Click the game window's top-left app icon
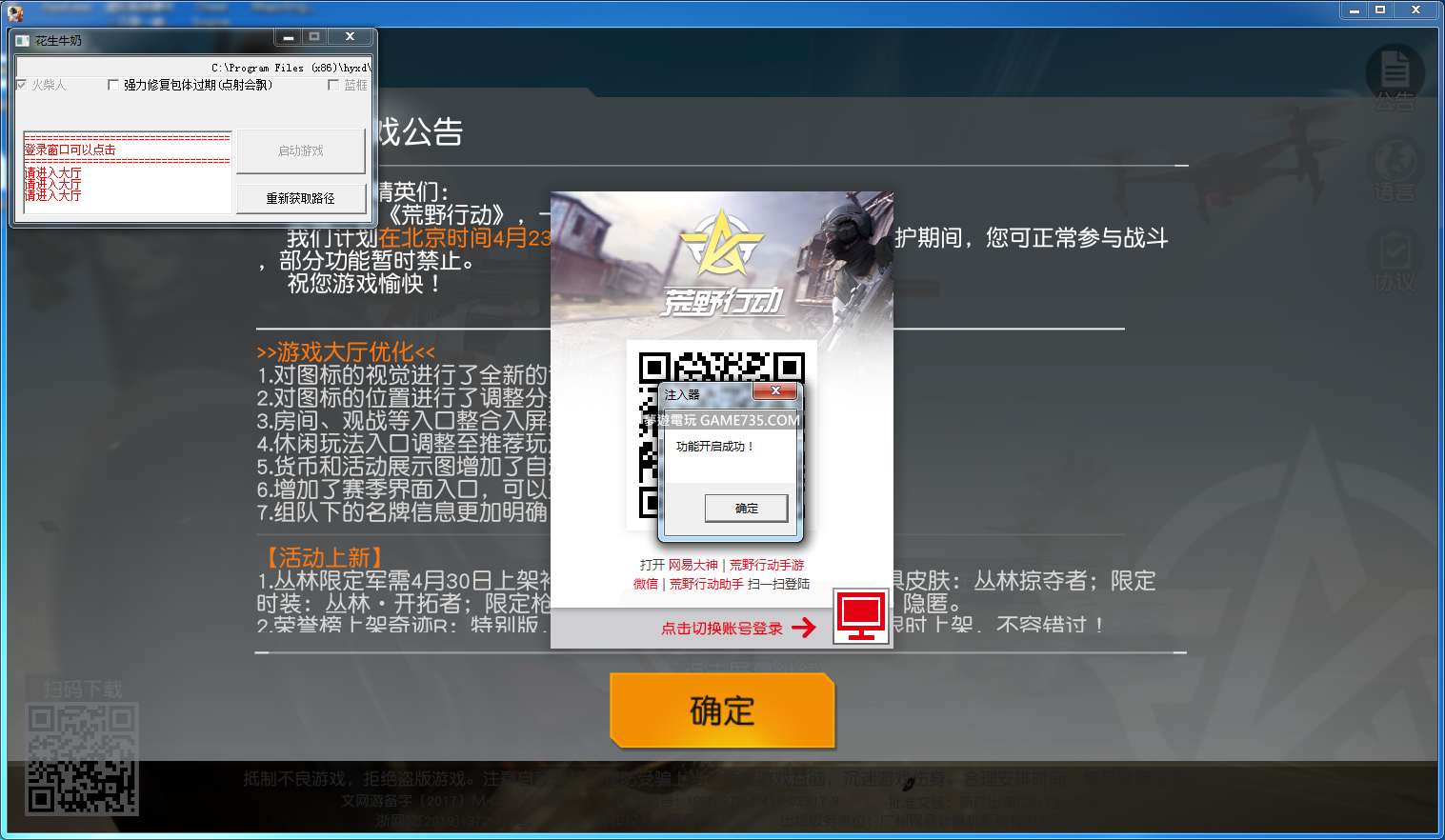1445x840 pixels. point(14,12)
